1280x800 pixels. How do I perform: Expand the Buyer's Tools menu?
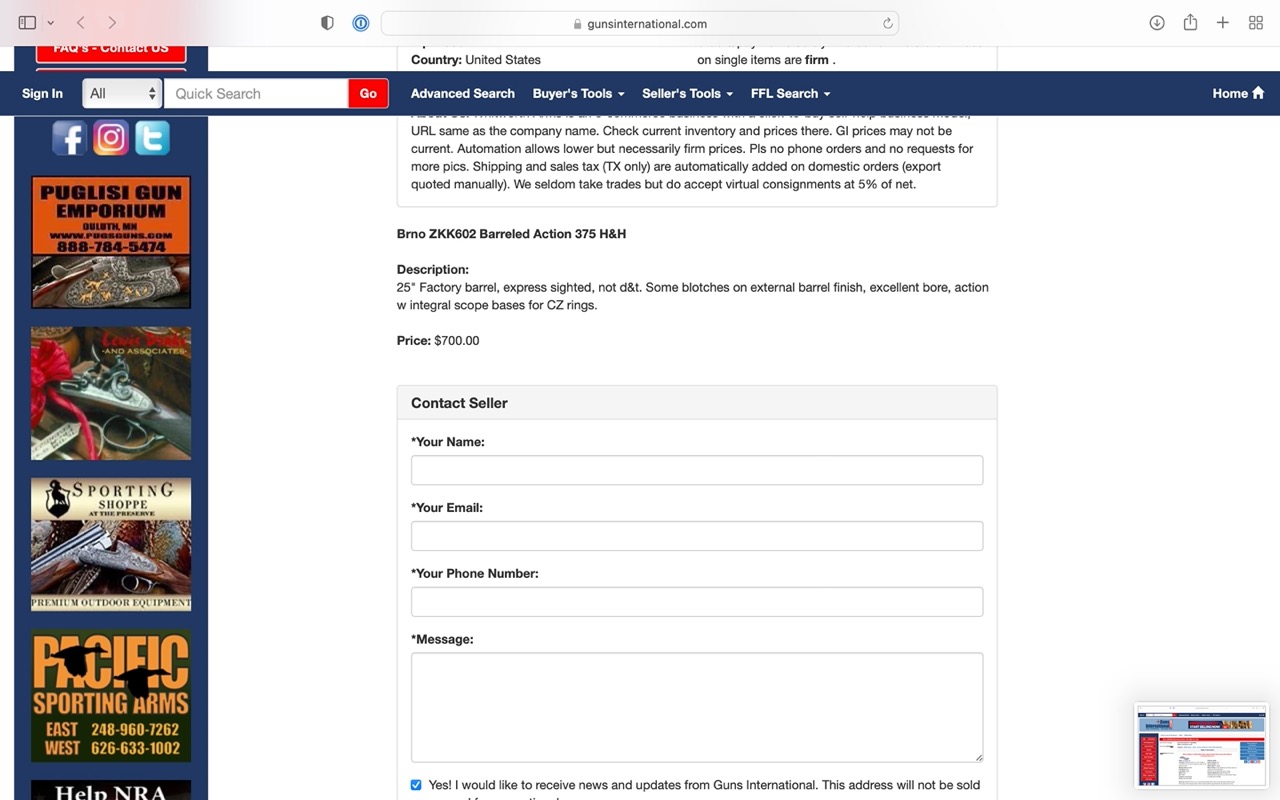click(x=578, y=93)
